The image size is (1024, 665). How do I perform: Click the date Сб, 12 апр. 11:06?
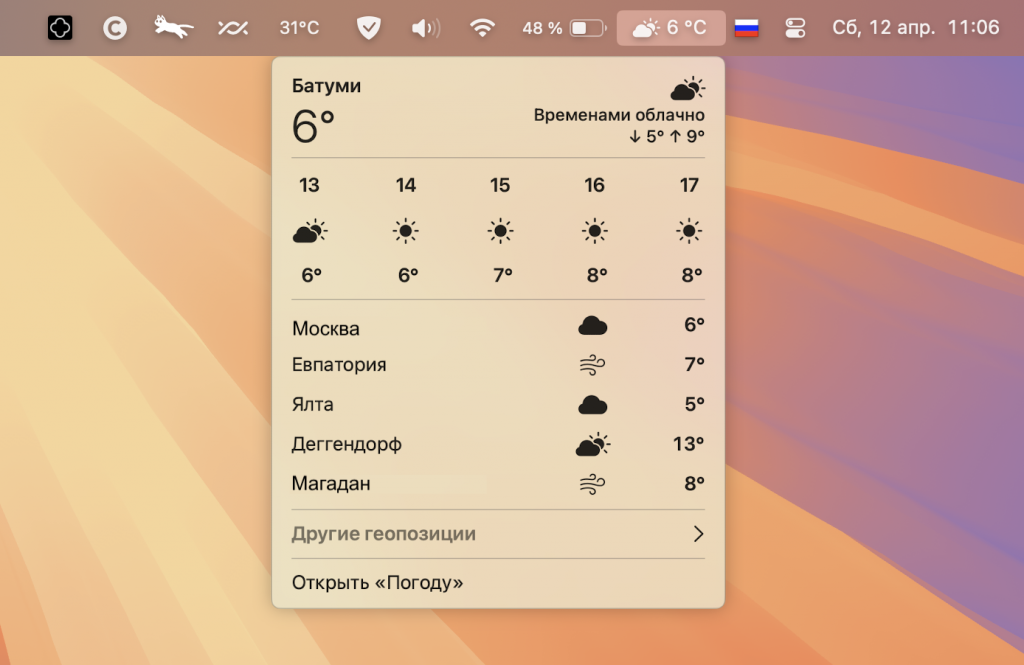pyautogui.click(x=916, y=27)
